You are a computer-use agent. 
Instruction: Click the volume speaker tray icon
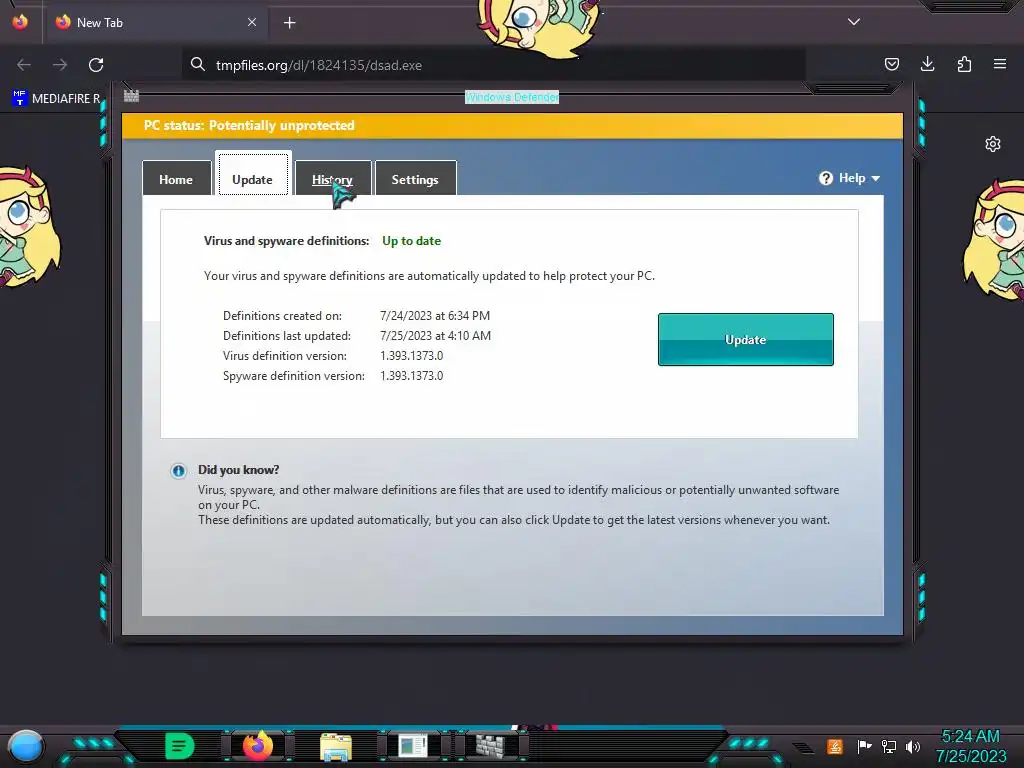tap(913, 746)
